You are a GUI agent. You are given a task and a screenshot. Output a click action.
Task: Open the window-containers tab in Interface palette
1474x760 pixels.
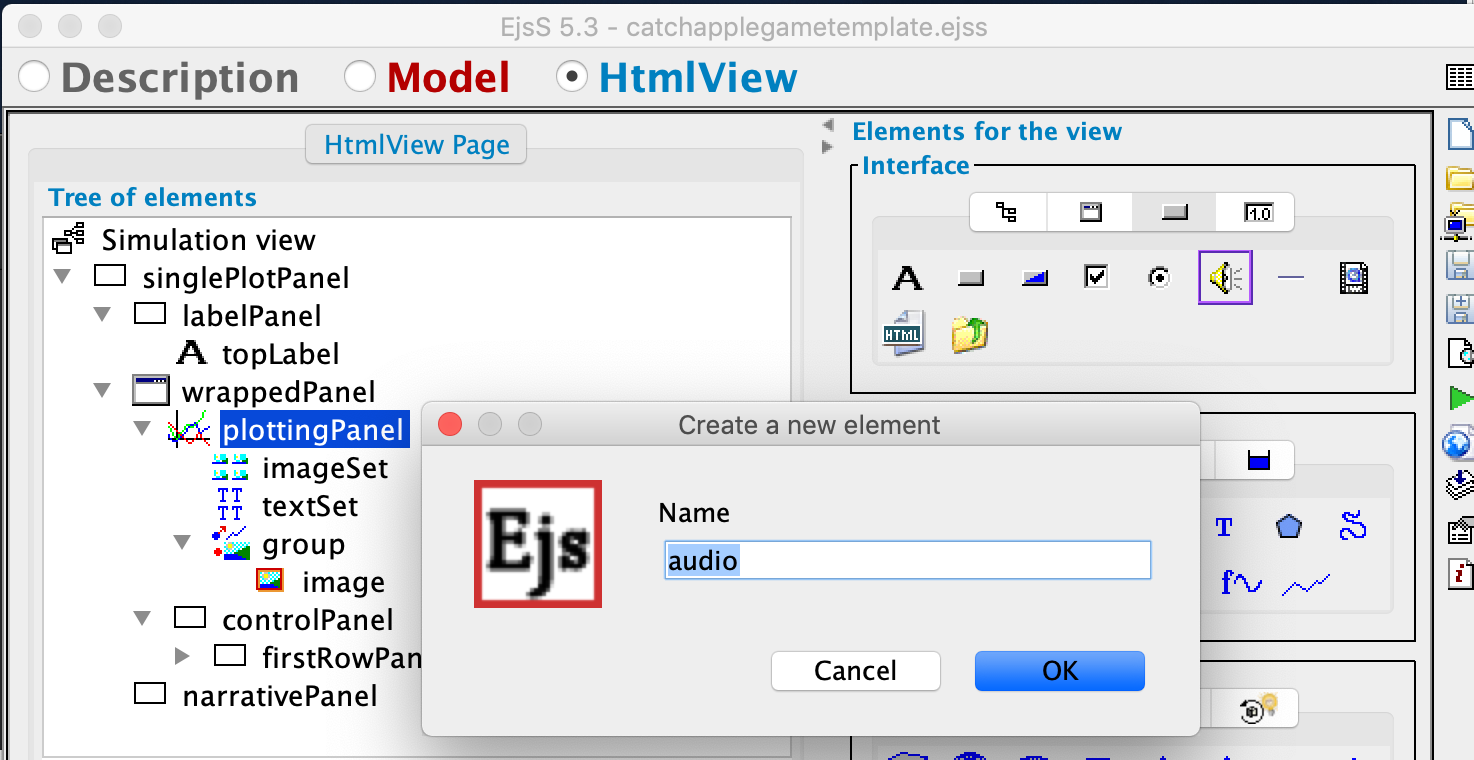[1090, 212]
